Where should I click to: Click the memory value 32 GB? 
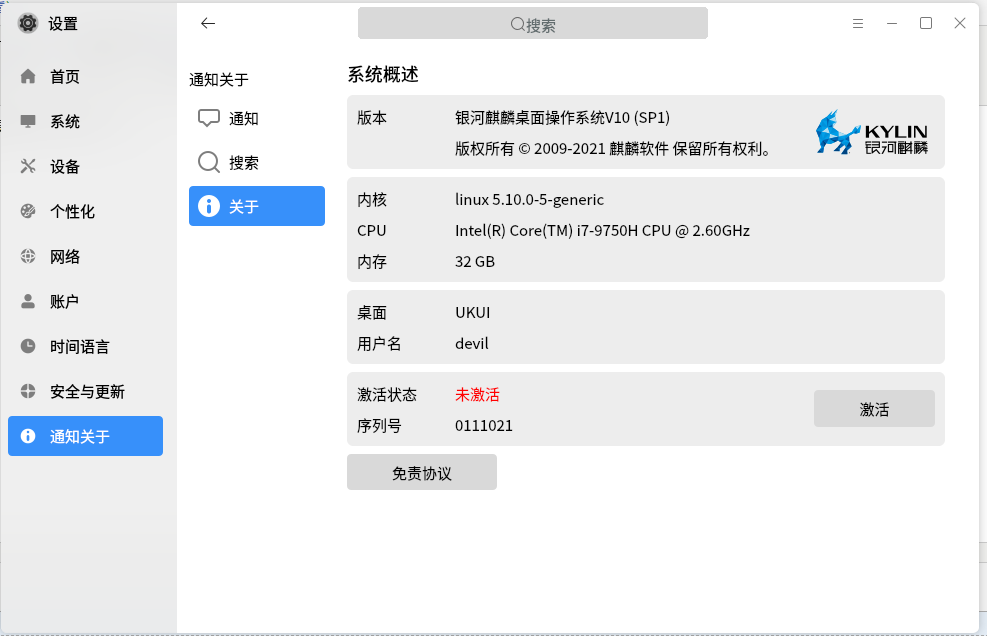coord(475,261)
